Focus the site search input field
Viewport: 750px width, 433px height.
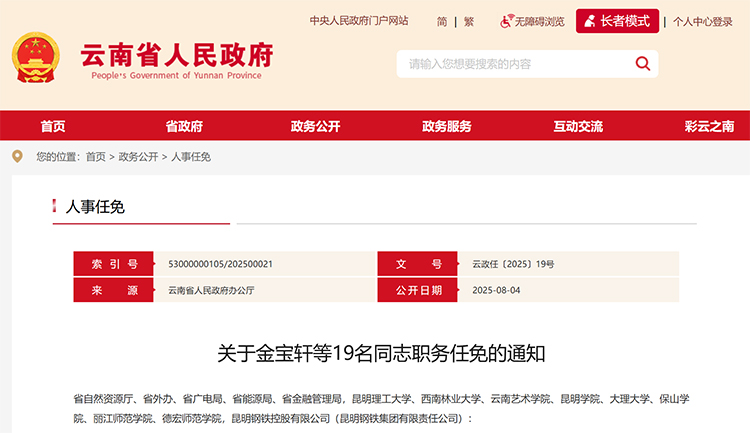[x=510, y=64]
